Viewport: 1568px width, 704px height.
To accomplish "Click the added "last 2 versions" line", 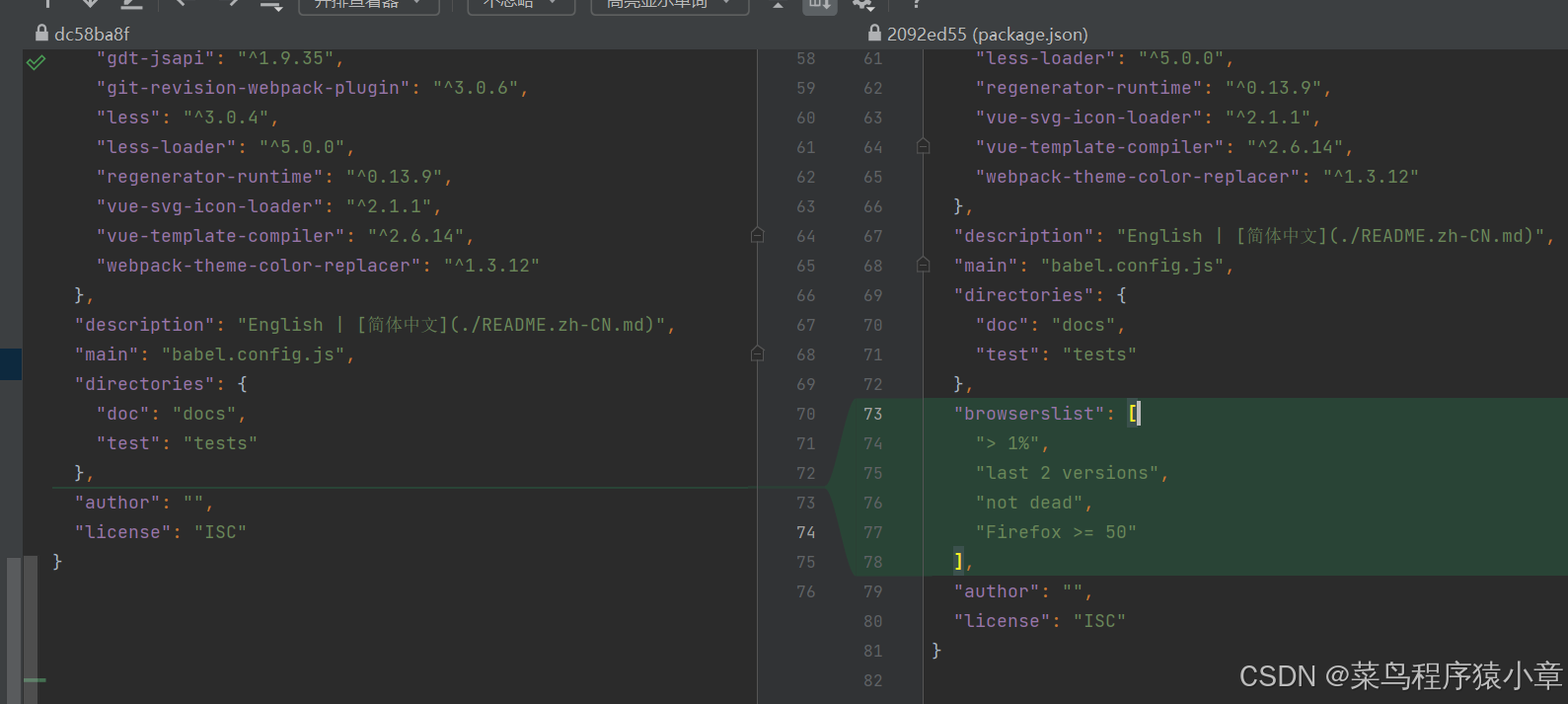I will coord(1073,473).
